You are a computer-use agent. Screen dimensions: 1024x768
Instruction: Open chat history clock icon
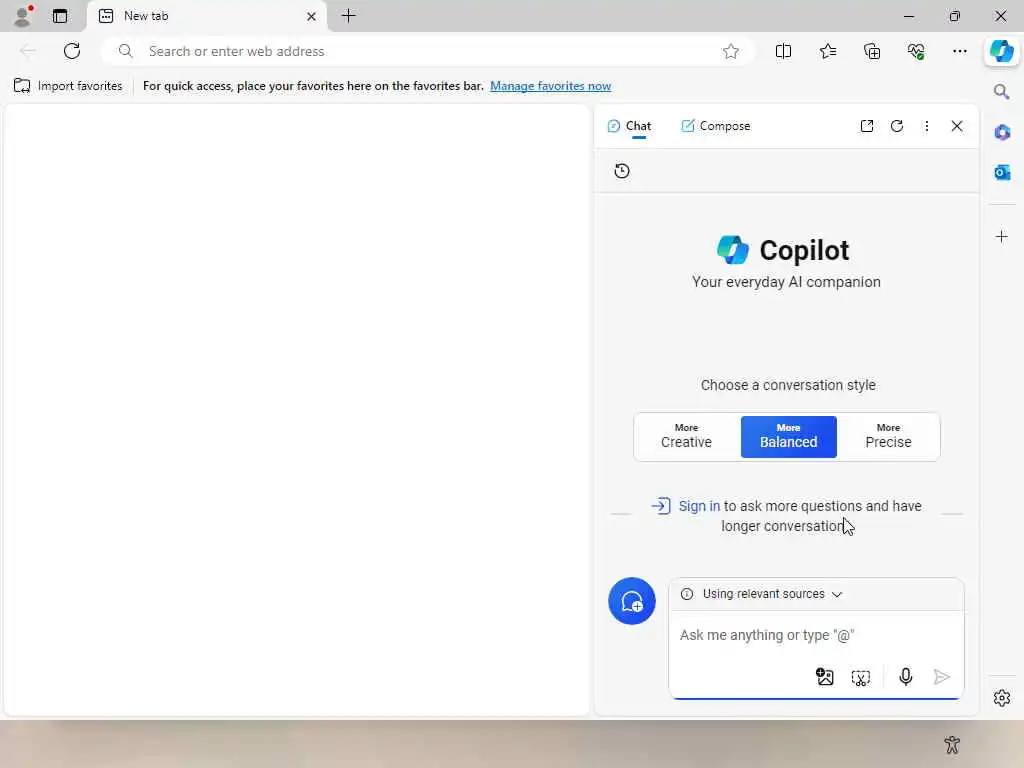[622, 171]
